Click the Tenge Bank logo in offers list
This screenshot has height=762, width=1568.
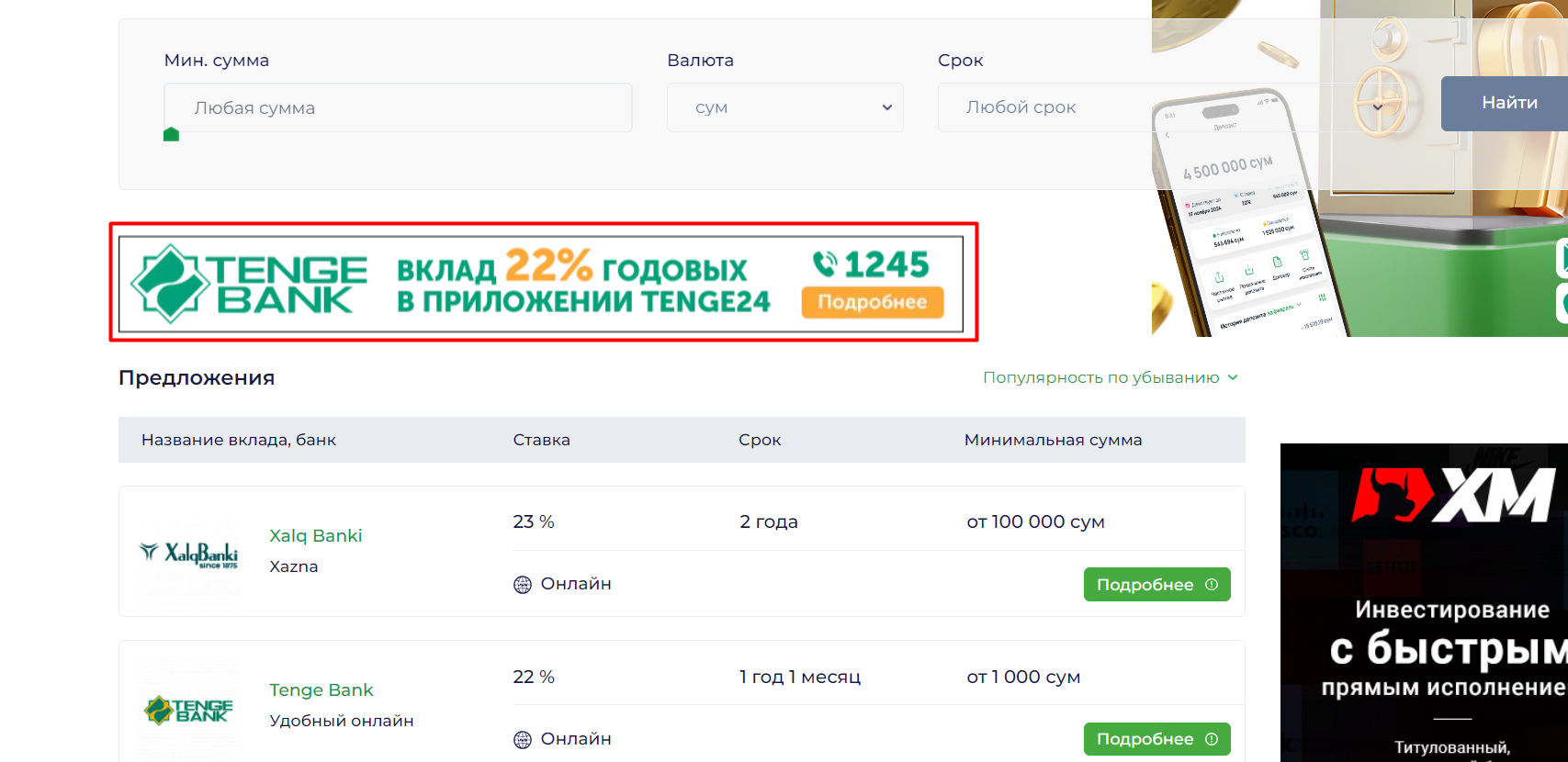click(189, 710)
